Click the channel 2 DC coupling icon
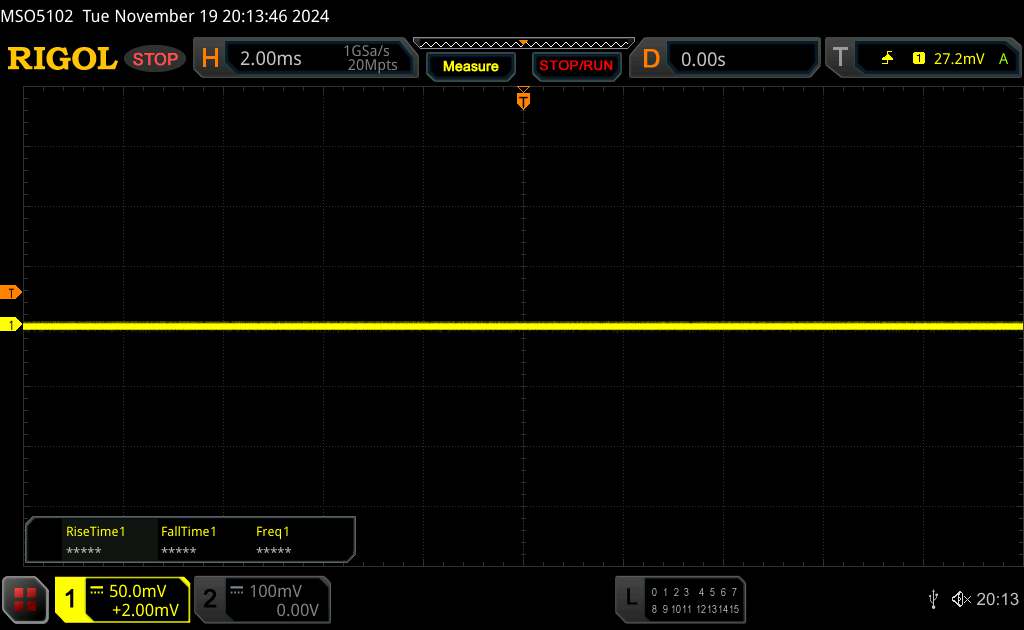Image resolution: width=1024 pixels, height=630 pixels. (x=237, y=590)
